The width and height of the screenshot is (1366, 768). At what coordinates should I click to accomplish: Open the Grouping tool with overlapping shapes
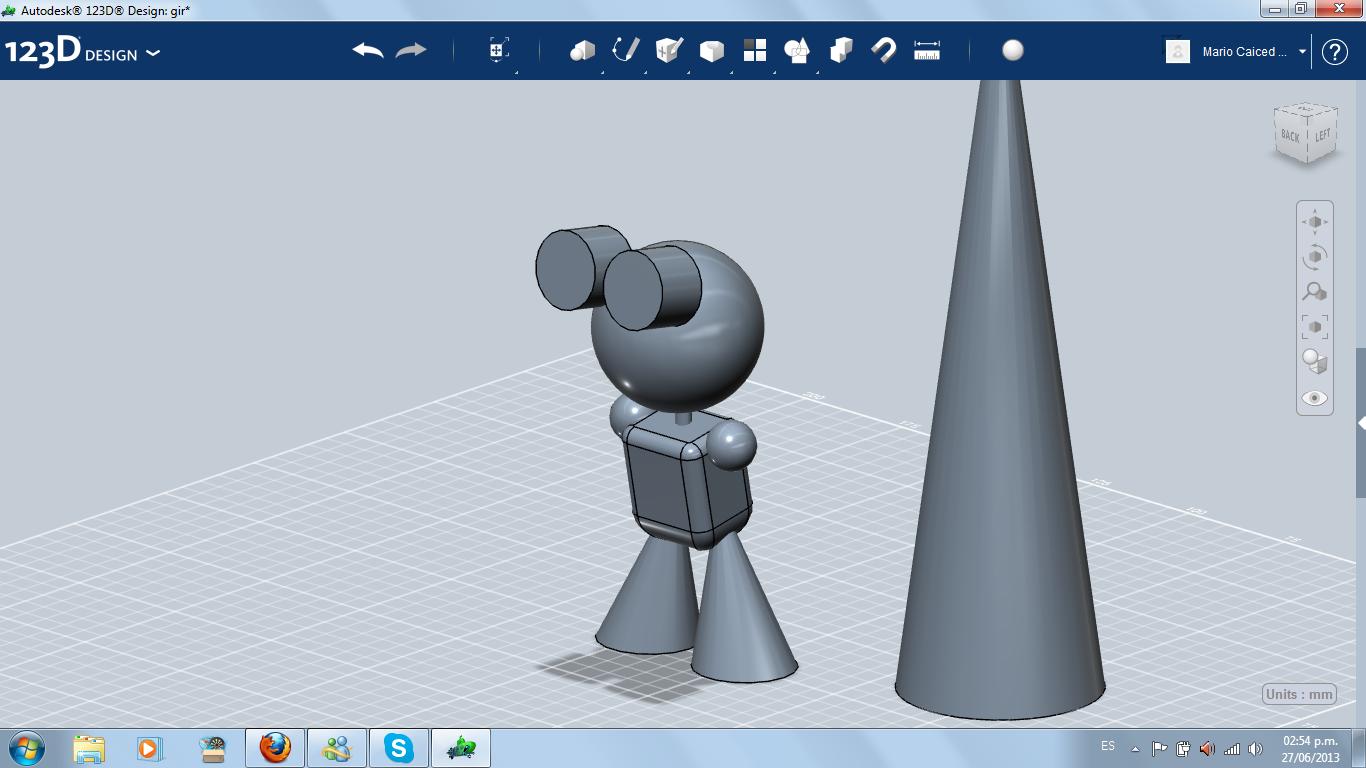[x=797, y=50]
